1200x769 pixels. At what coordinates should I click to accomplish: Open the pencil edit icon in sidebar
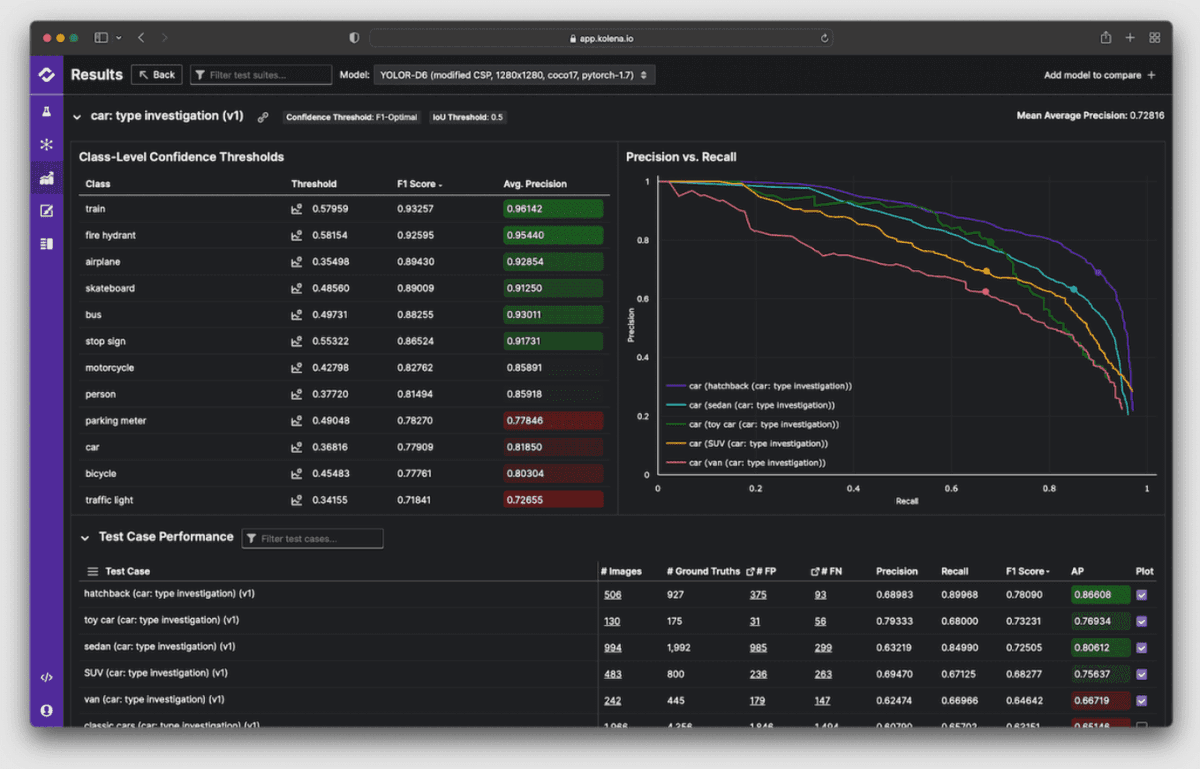[x=46, y=211]
